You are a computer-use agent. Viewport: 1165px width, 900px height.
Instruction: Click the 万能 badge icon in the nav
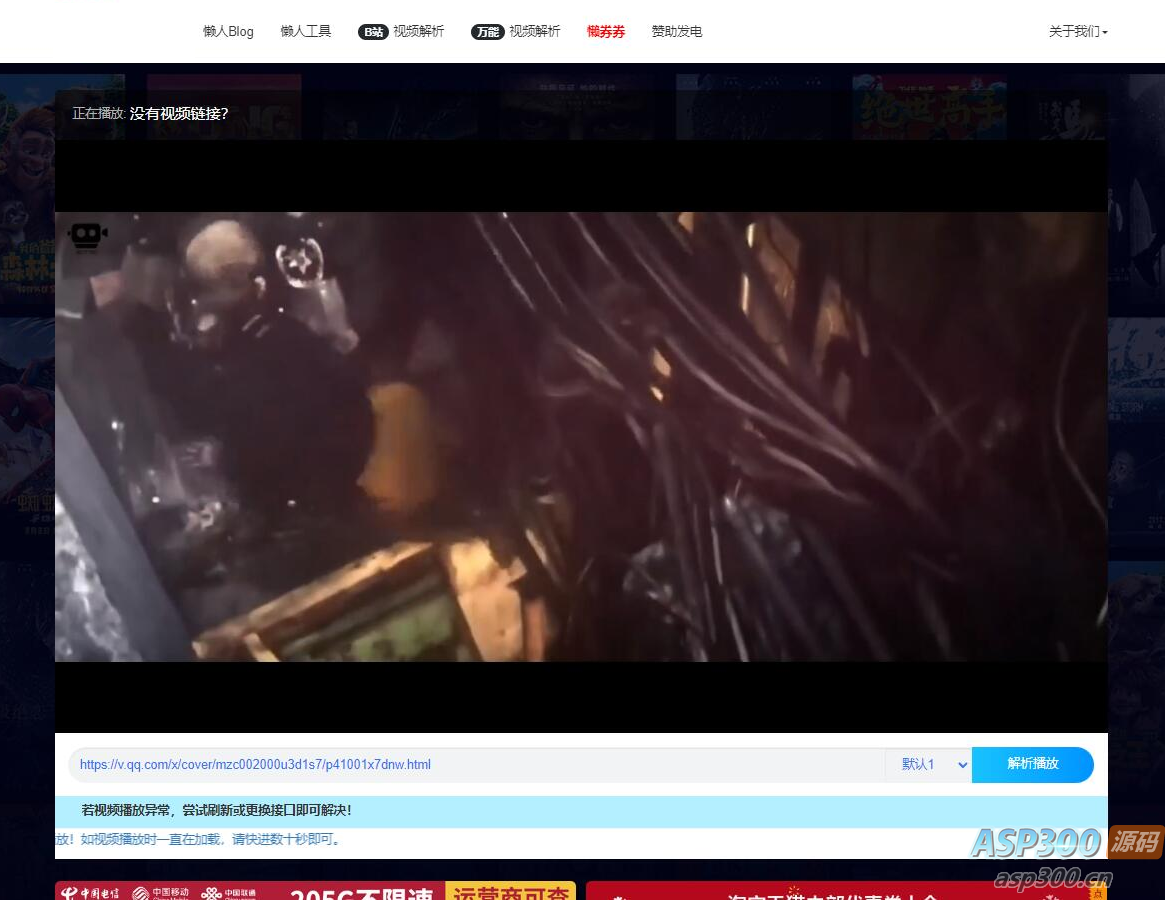tap(487, 32)
